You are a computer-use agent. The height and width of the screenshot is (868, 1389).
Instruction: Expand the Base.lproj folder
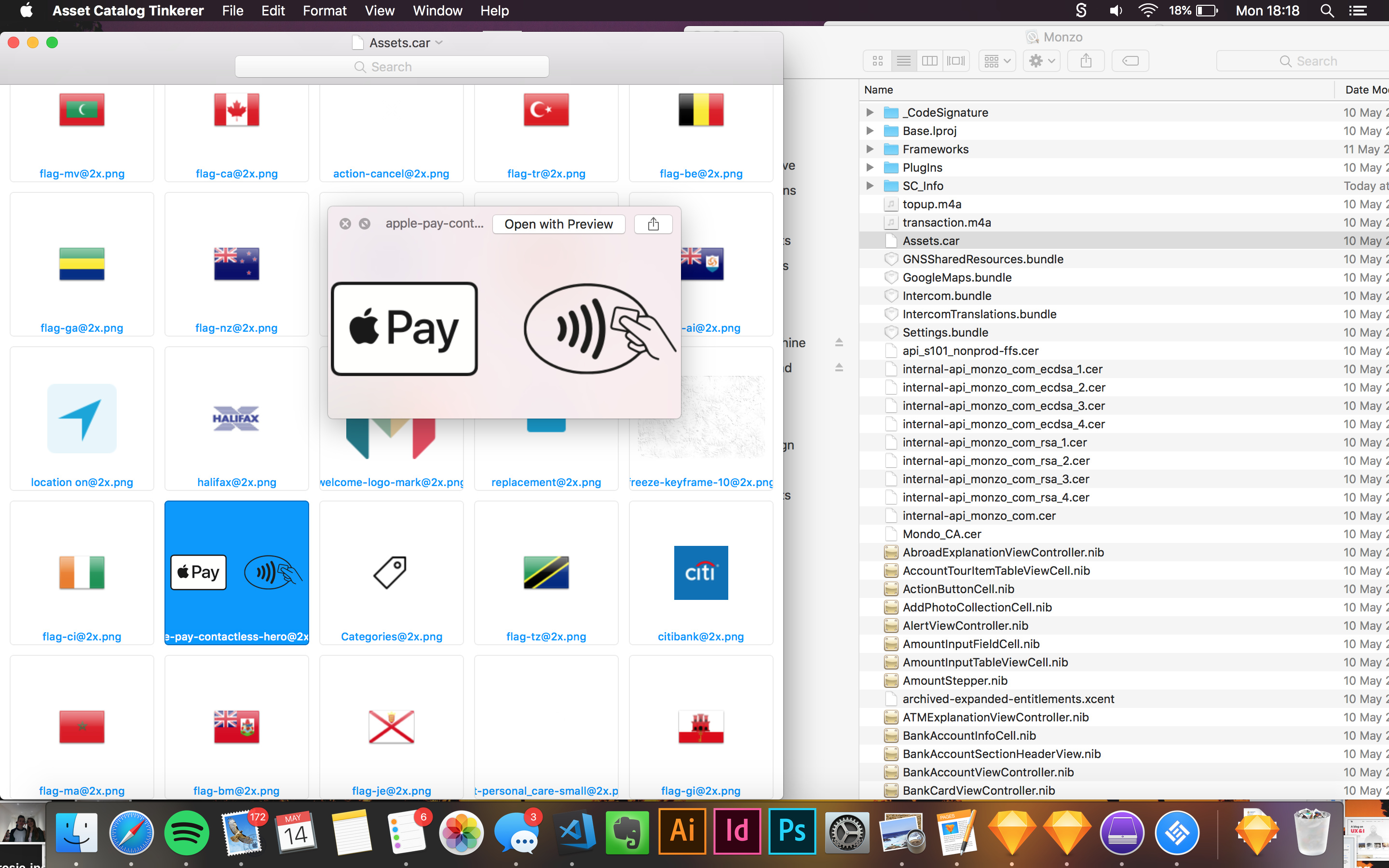pyautogui.click(x=870, y=131)
